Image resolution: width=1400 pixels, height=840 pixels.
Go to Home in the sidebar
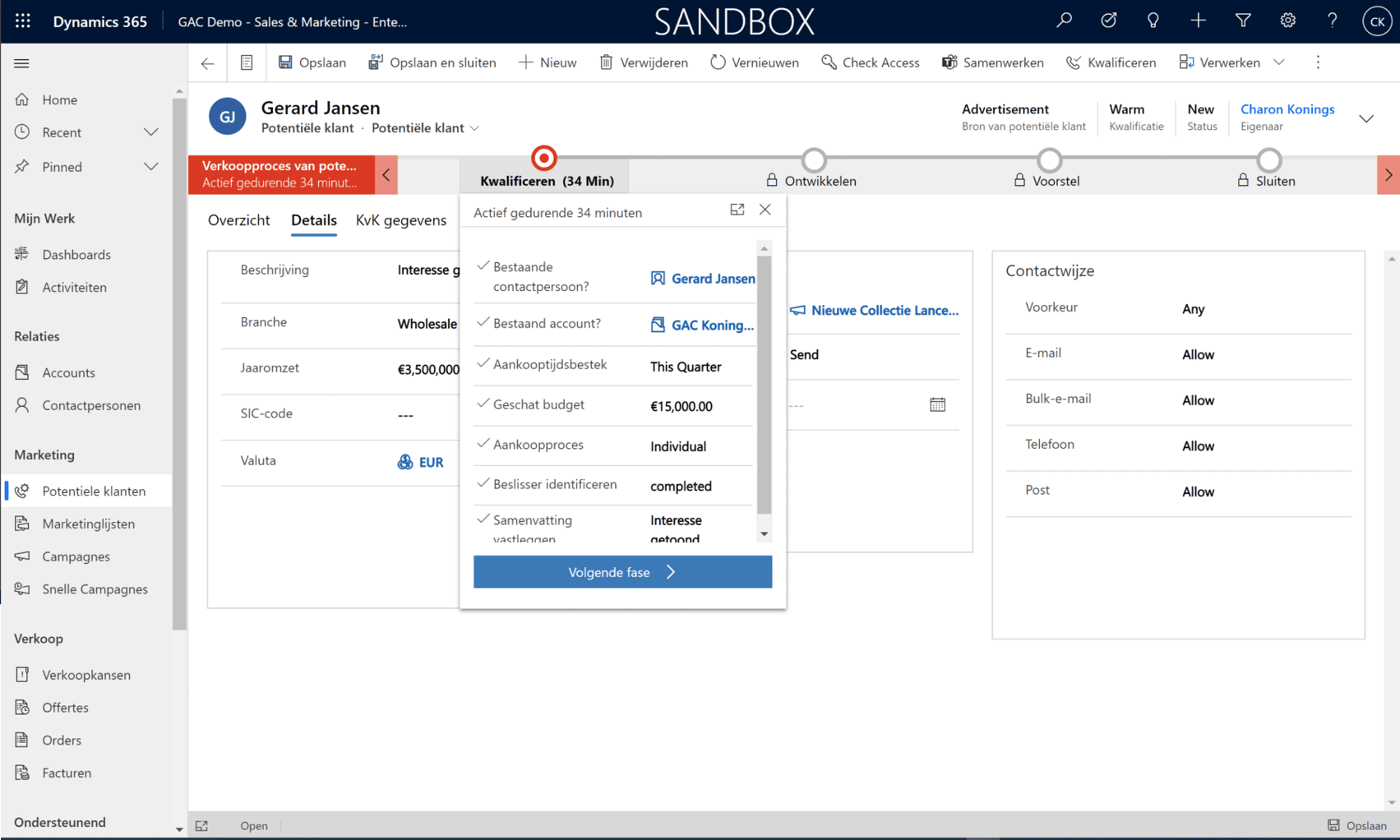click(59, 99)
